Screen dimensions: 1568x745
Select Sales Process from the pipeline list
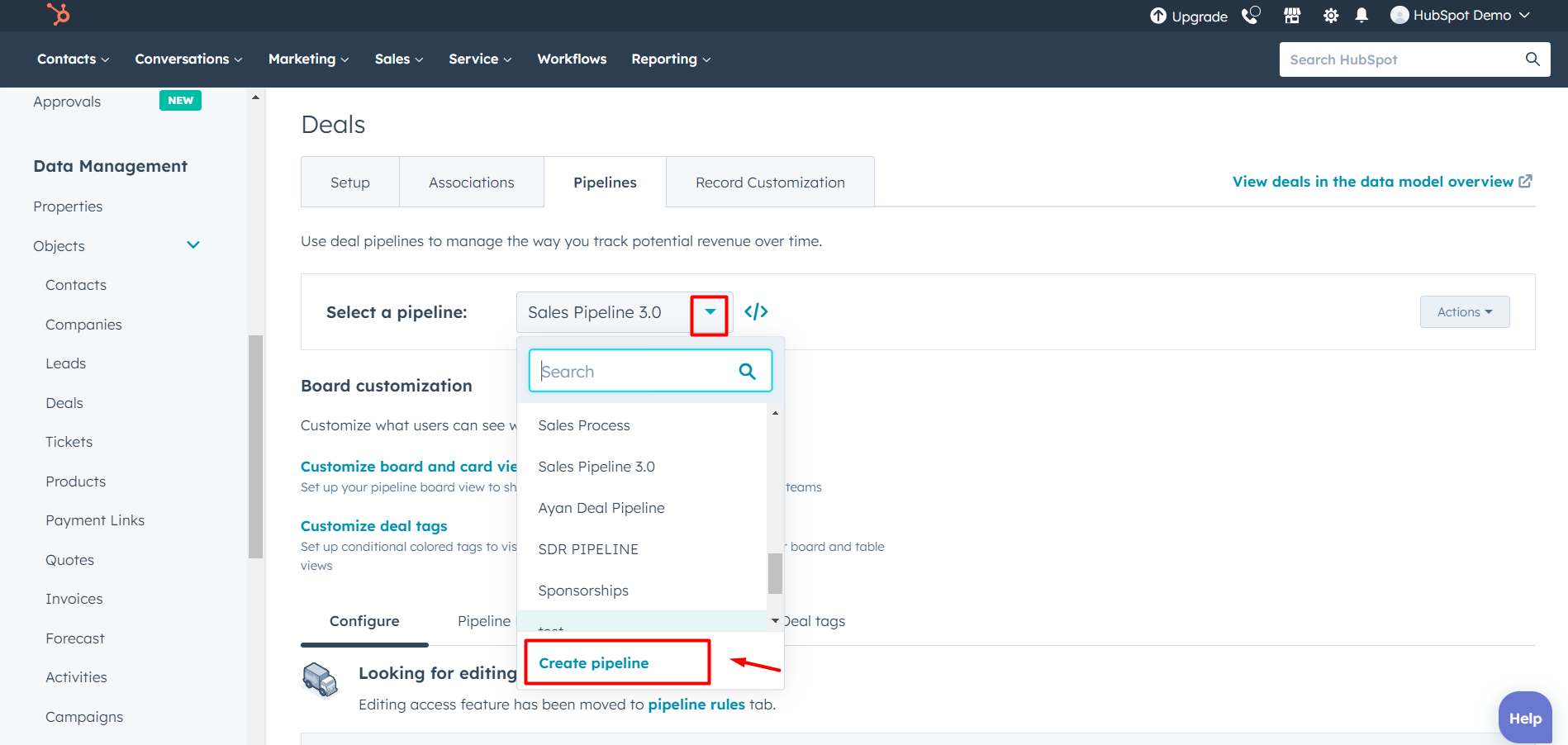coord(583,425)
